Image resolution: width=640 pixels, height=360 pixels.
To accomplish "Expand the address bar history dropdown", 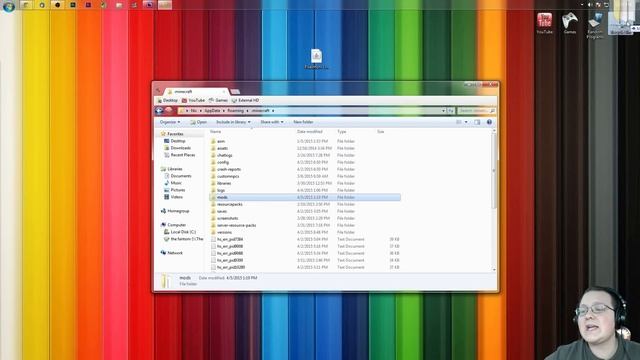I will pos(443,111).
